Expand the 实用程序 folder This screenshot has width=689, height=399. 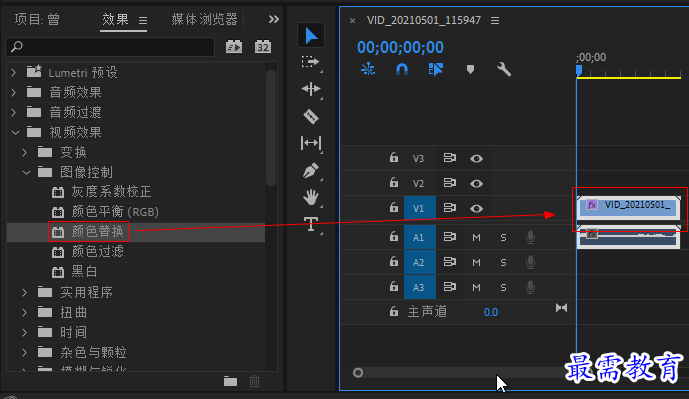(25, 292)
